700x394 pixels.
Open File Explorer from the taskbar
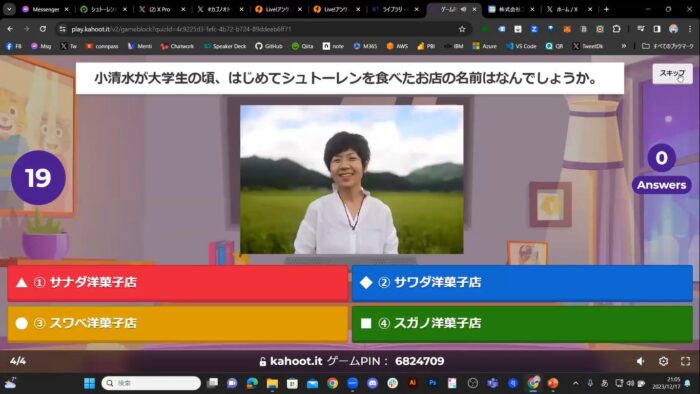coord(272,383)
